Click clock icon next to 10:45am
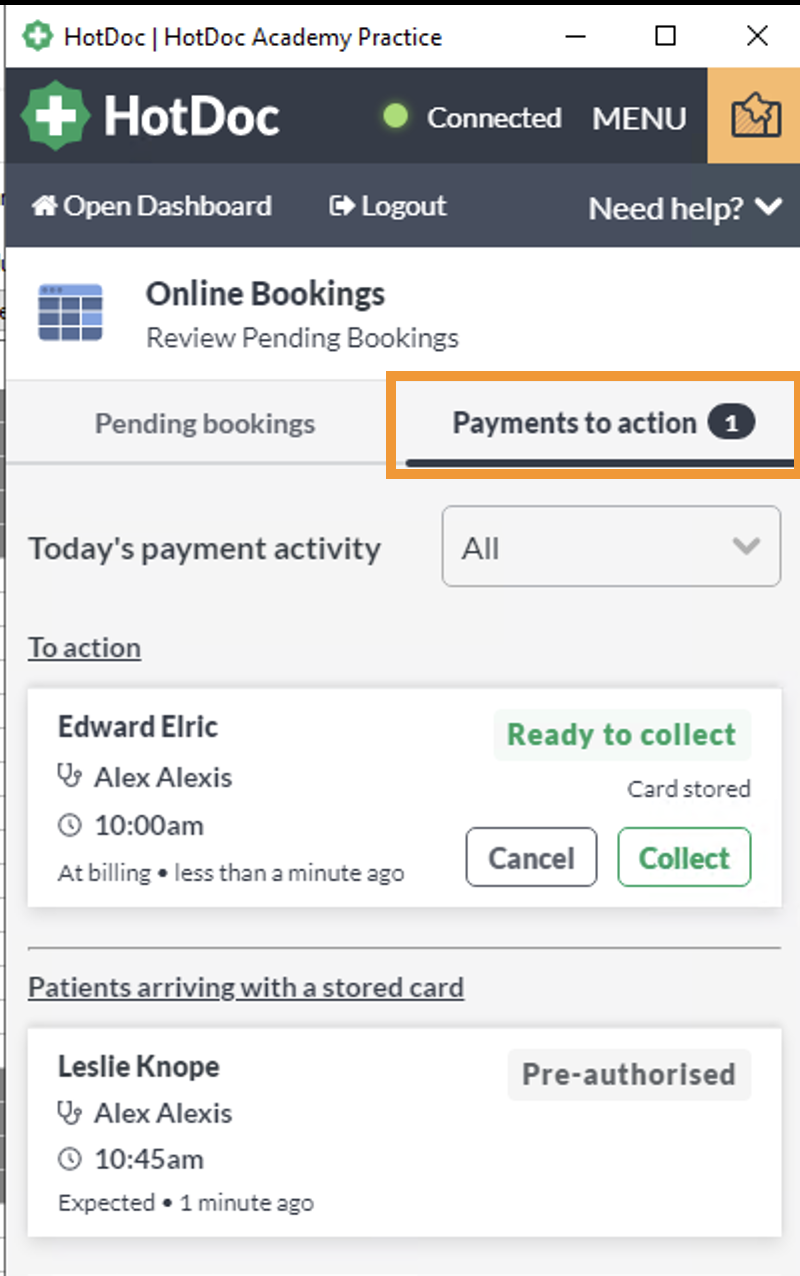The width and height of the screenshot is (800, 1276). [x=70, y=1160]
